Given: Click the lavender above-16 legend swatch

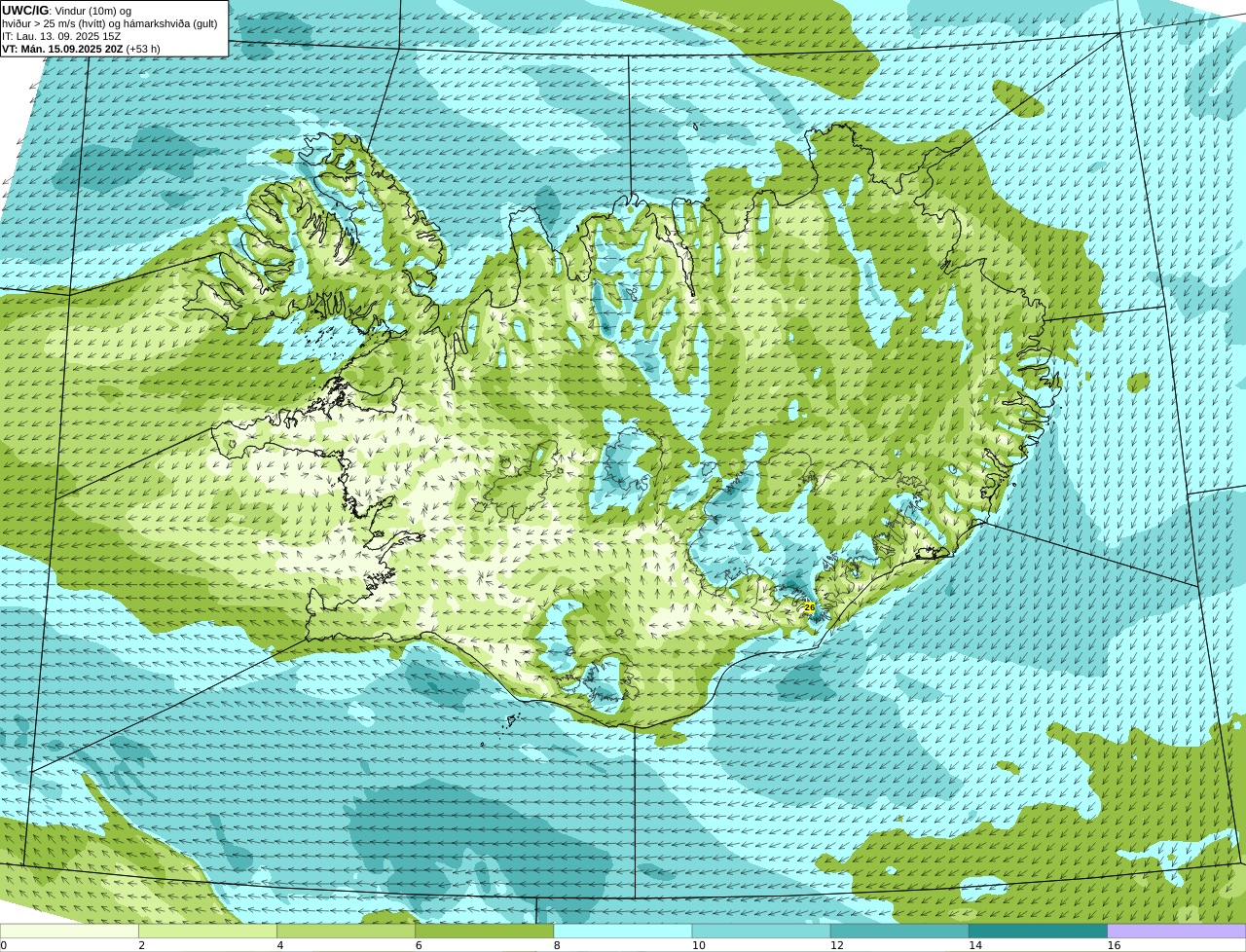Looking at the screenshot, I should 1177,931.
